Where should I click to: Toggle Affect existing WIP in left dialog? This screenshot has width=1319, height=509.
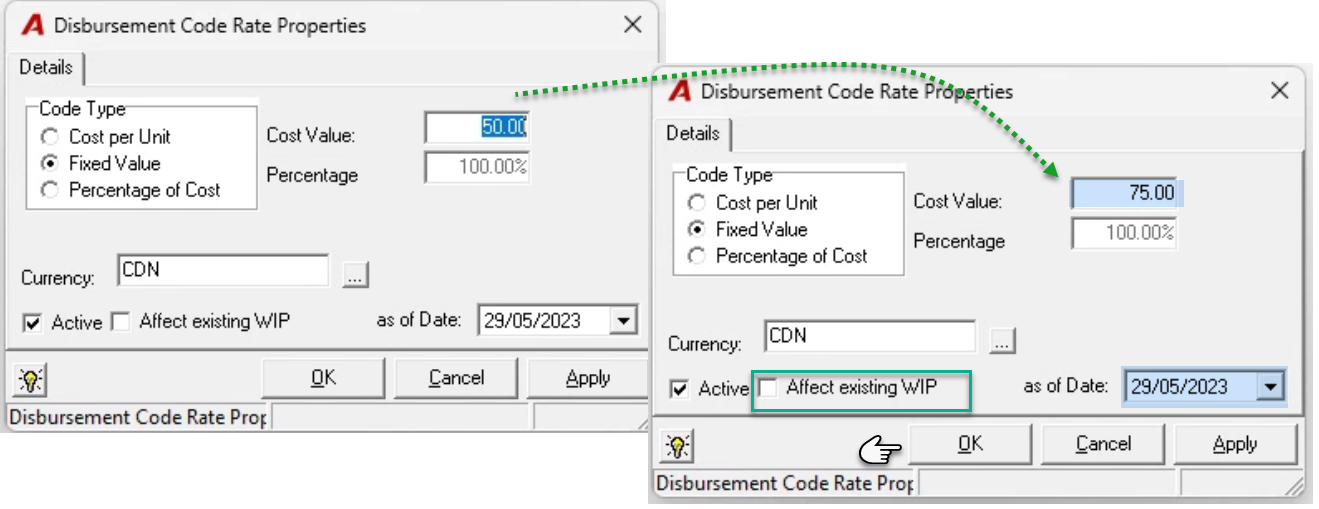(121, 322)
